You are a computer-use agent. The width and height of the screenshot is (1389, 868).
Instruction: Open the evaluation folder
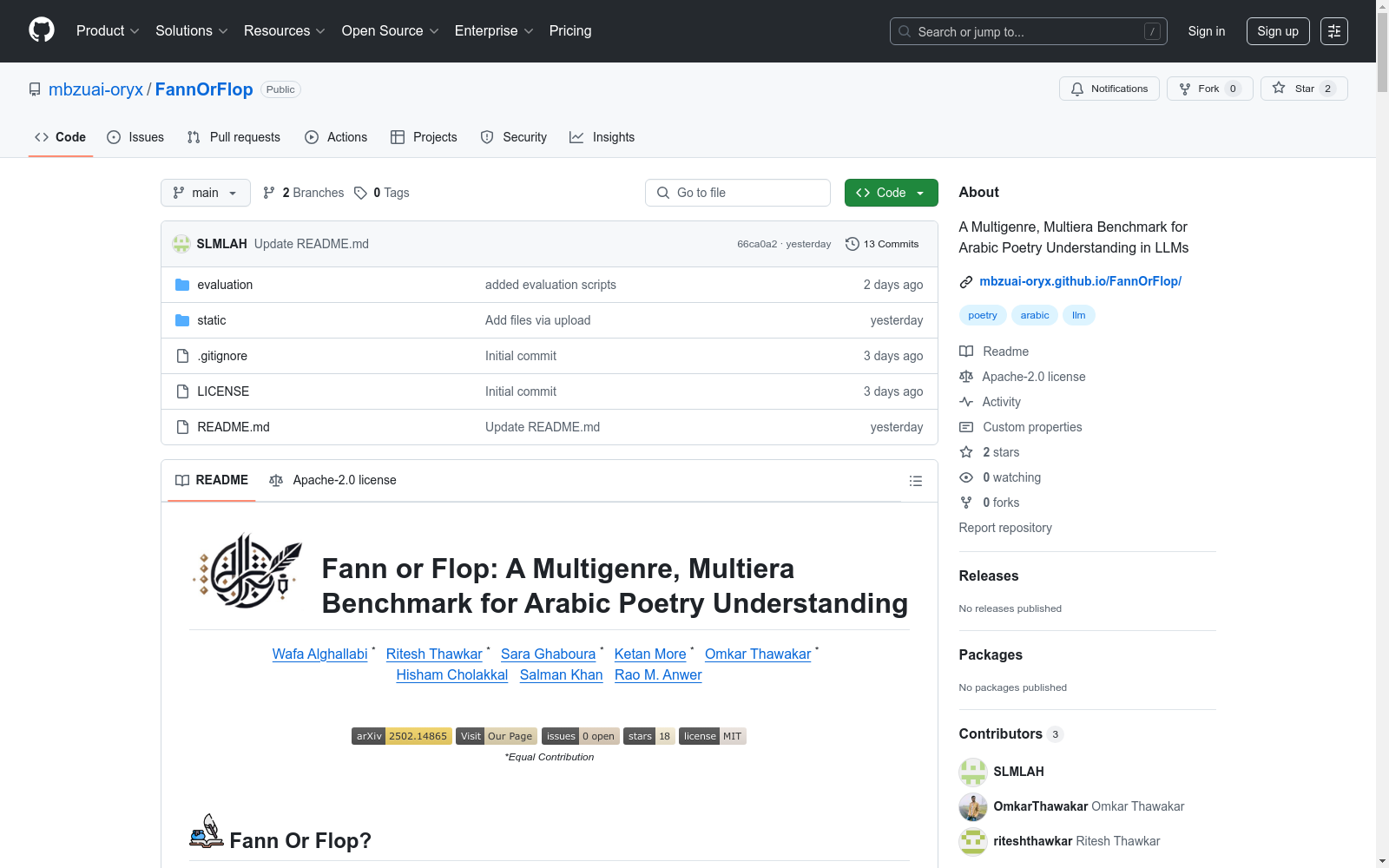[225, 285]
